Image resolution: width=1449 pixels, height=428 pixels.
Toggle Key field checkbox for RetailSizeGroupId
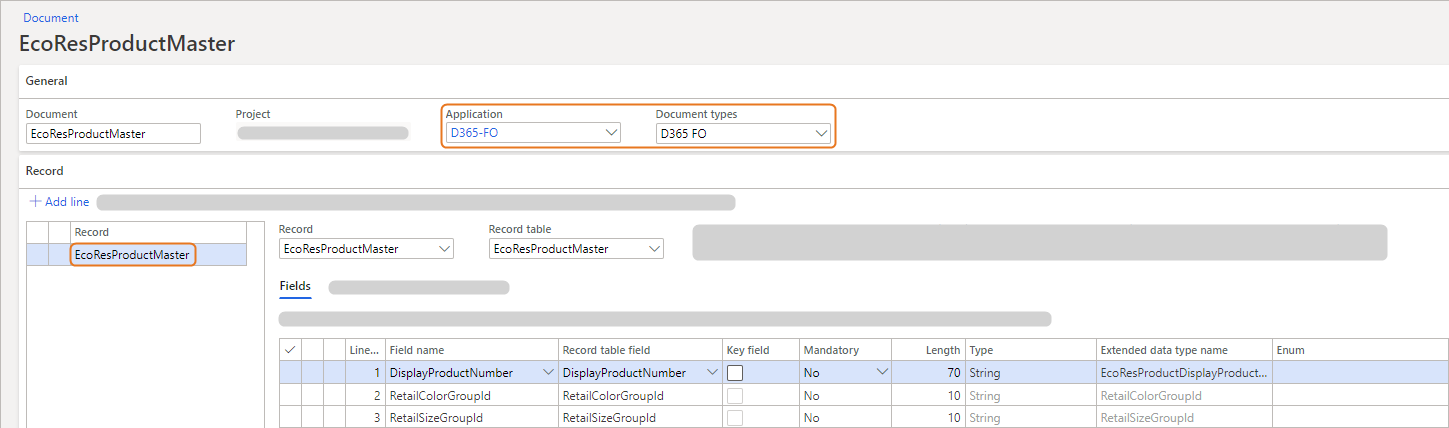(x=735, y=418)
